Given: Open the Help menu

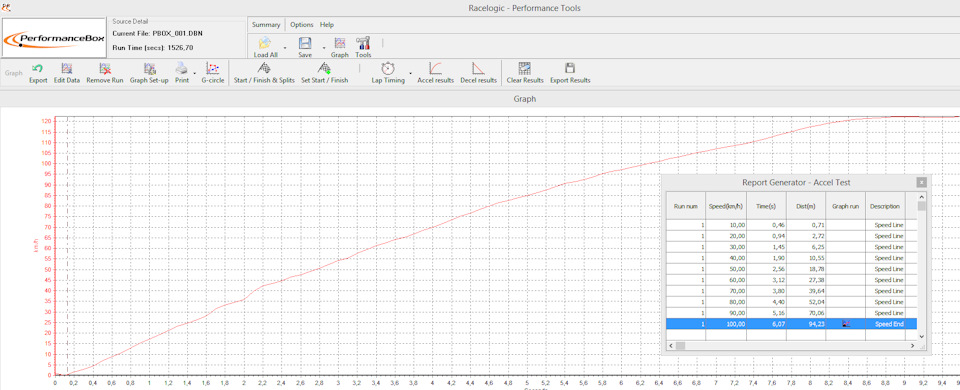Looking at the screenshot, I should coord(327,25).
